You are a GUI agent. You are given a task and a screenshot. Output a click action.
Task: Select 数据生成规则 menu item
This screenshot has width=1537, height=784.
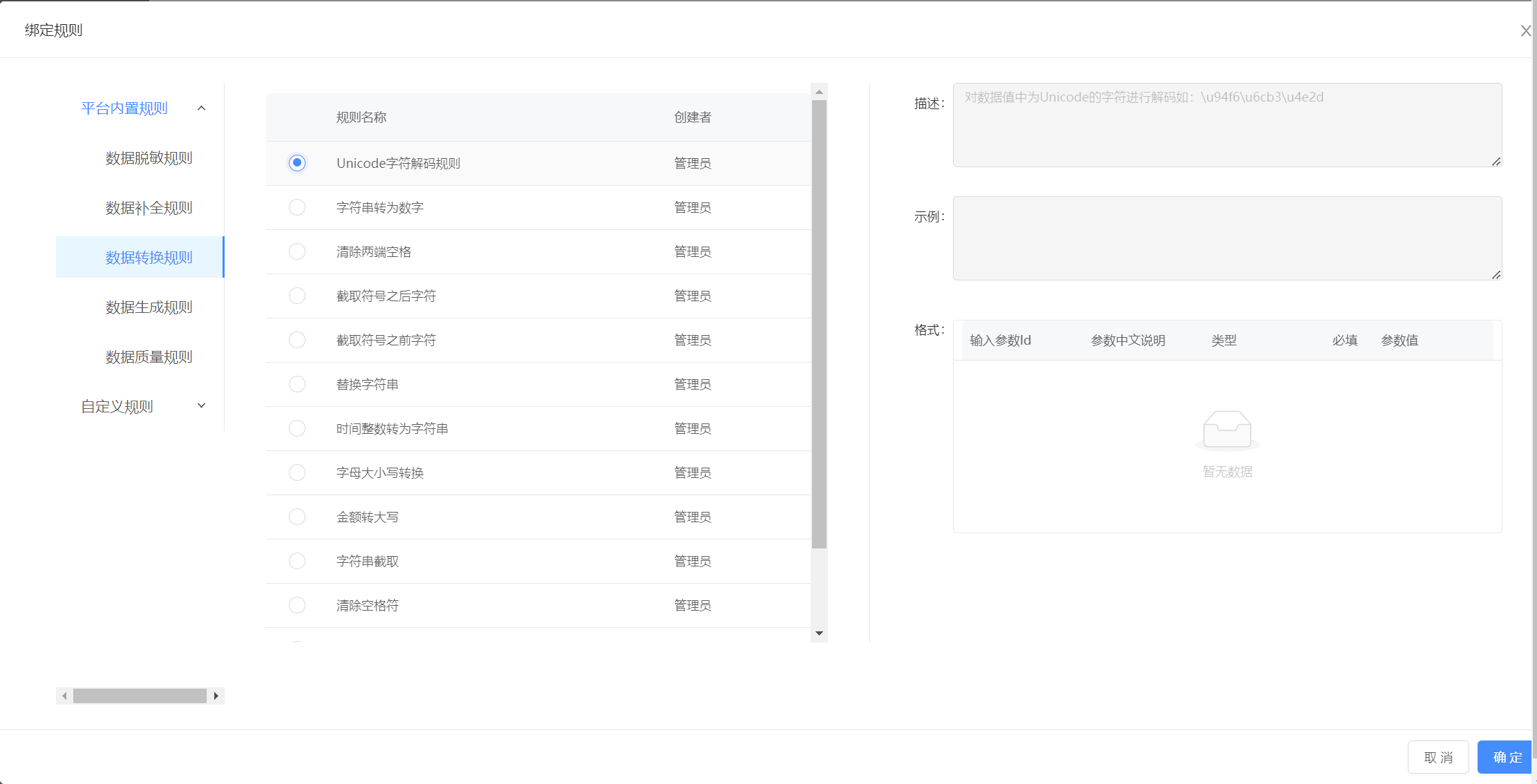click(140, 307)
